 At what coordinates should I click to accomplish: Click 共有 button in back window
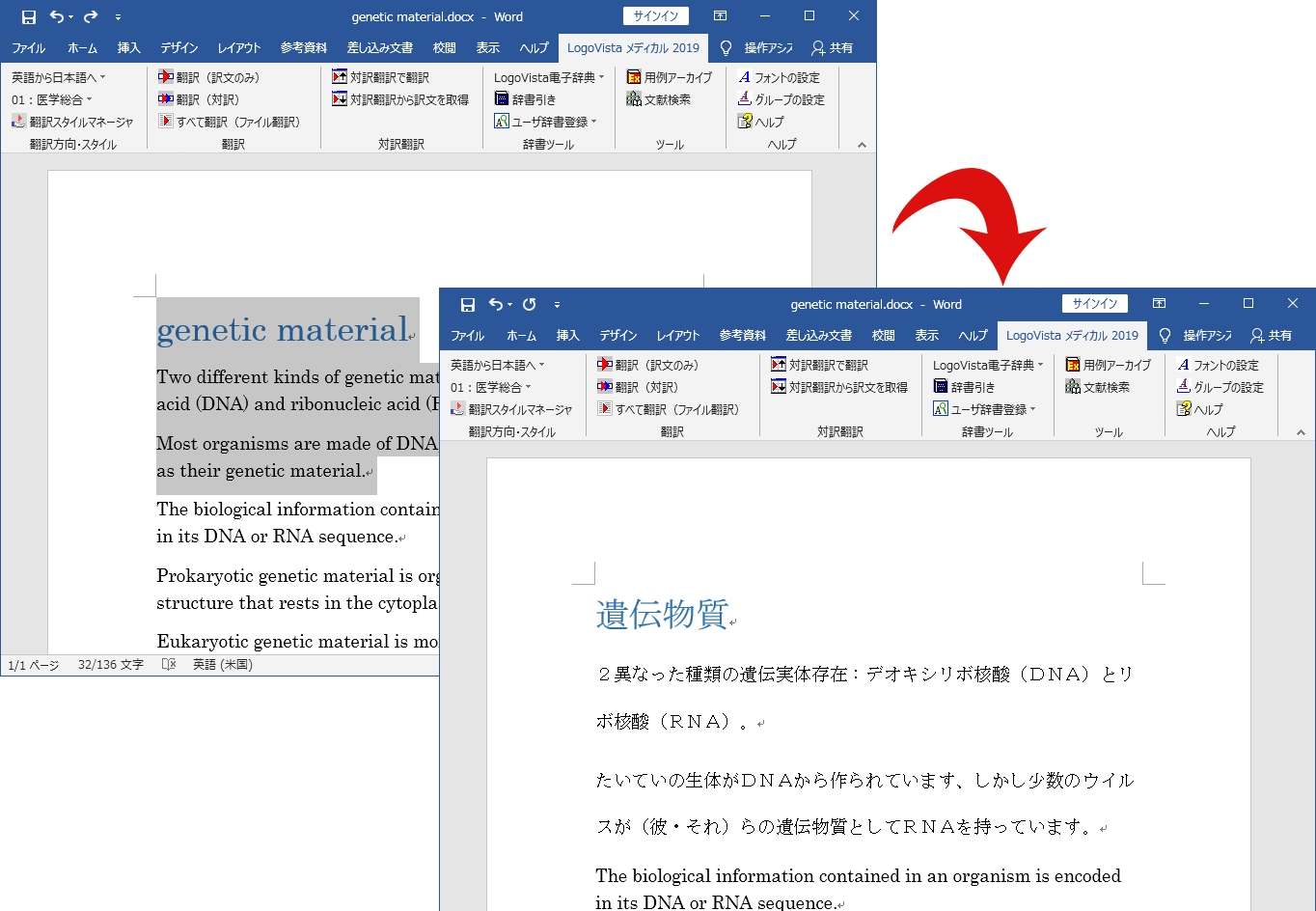click(832, 47)
